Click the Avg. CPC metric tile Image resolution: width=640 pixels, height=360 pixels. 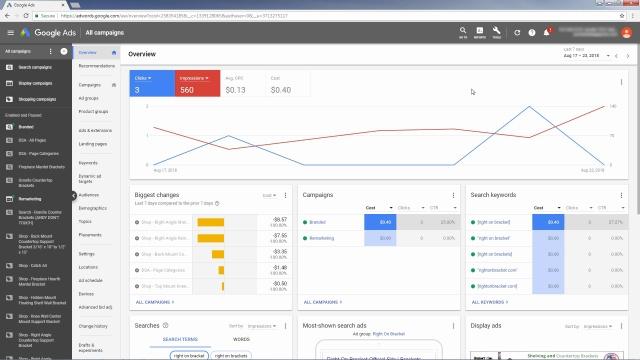click(242, 84)
